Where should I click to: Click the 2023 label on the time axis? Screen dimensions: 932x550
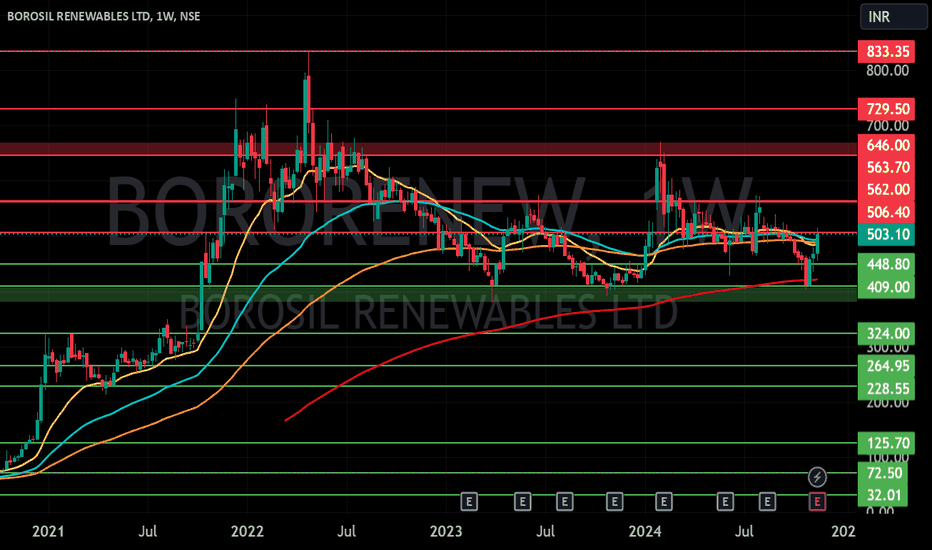[x=446, y=531]
